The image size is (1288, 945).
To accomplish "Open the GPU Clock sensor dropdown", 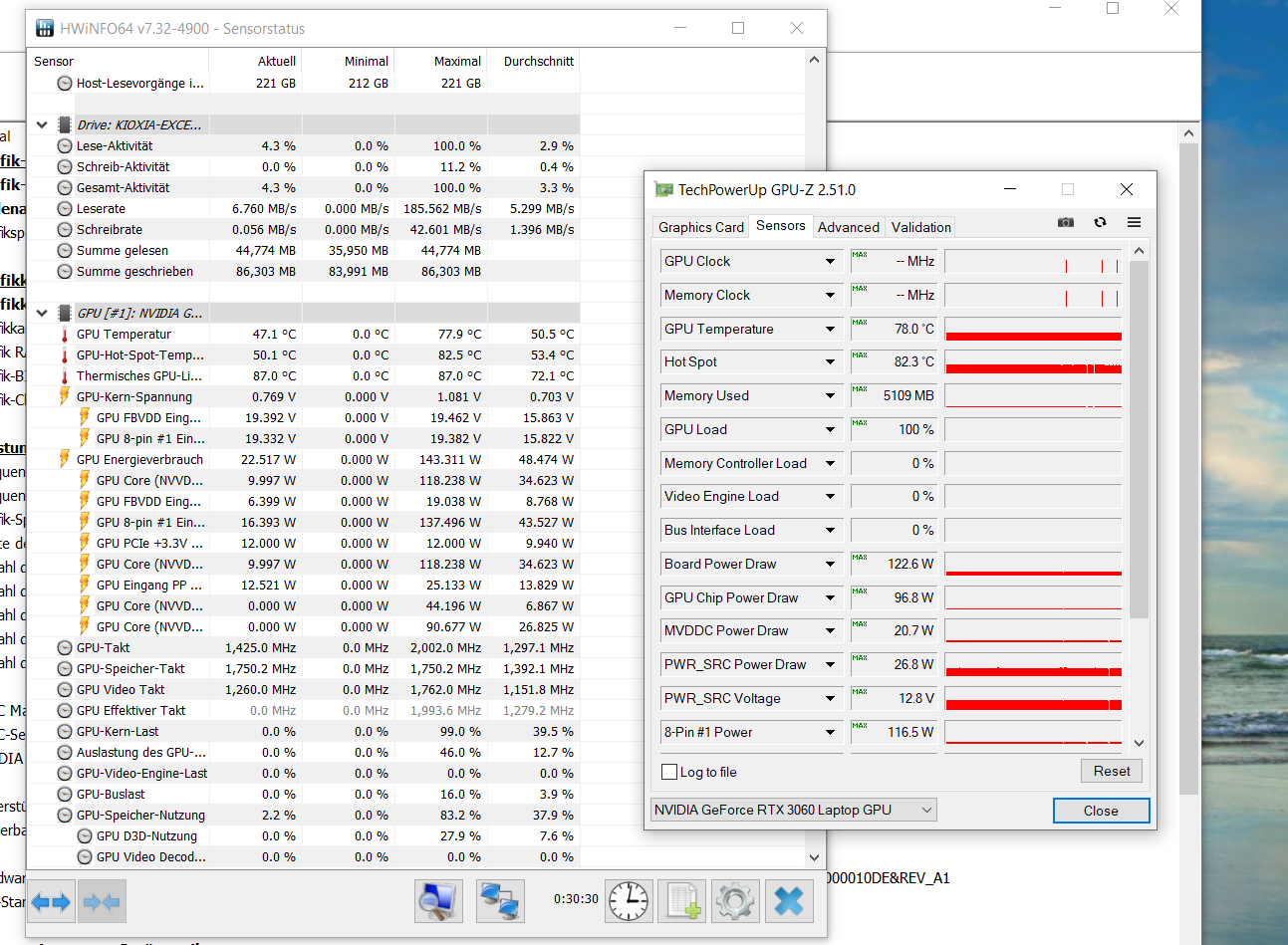I will tap(830, 262).
